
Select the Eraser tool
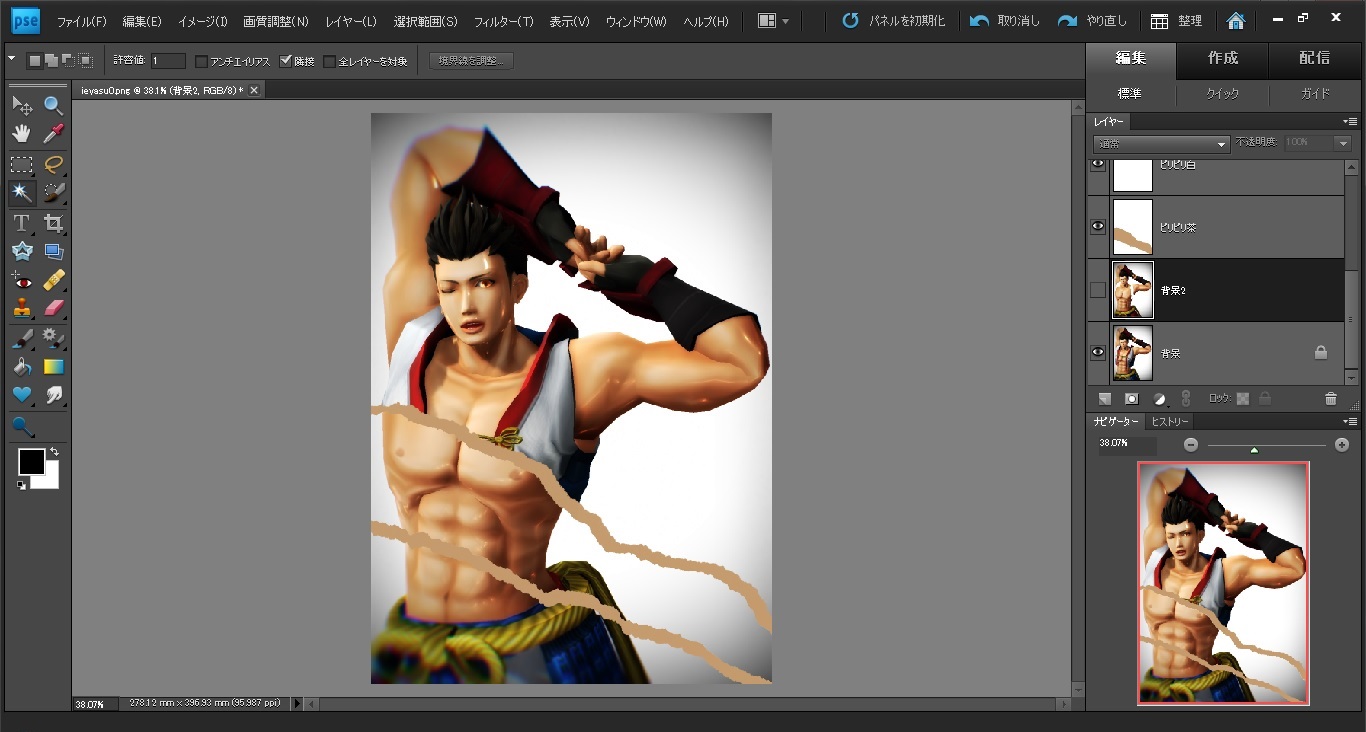click(x=54, y=308)
